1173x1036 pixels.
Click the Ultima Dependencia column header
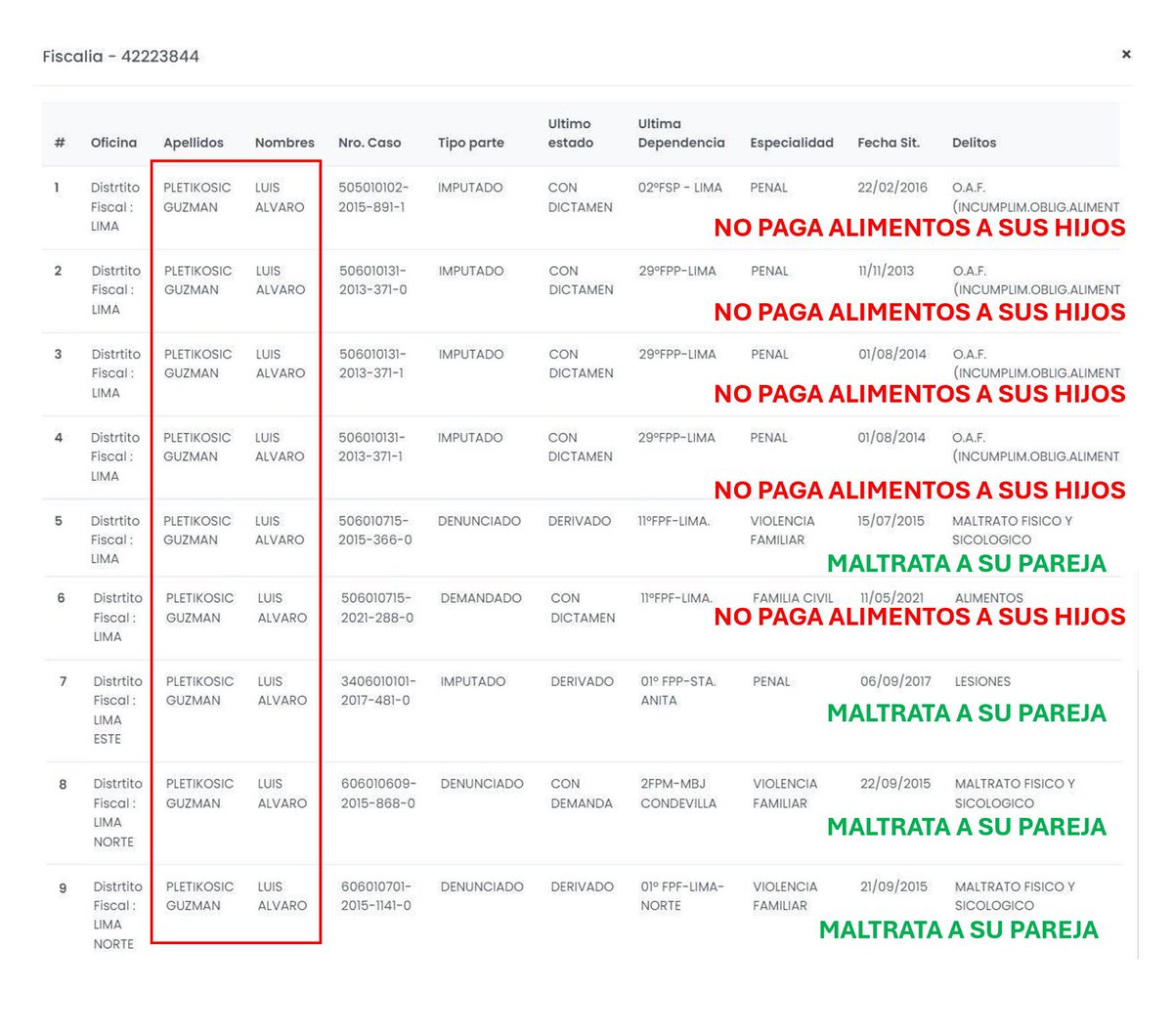[x=681, y=133]
